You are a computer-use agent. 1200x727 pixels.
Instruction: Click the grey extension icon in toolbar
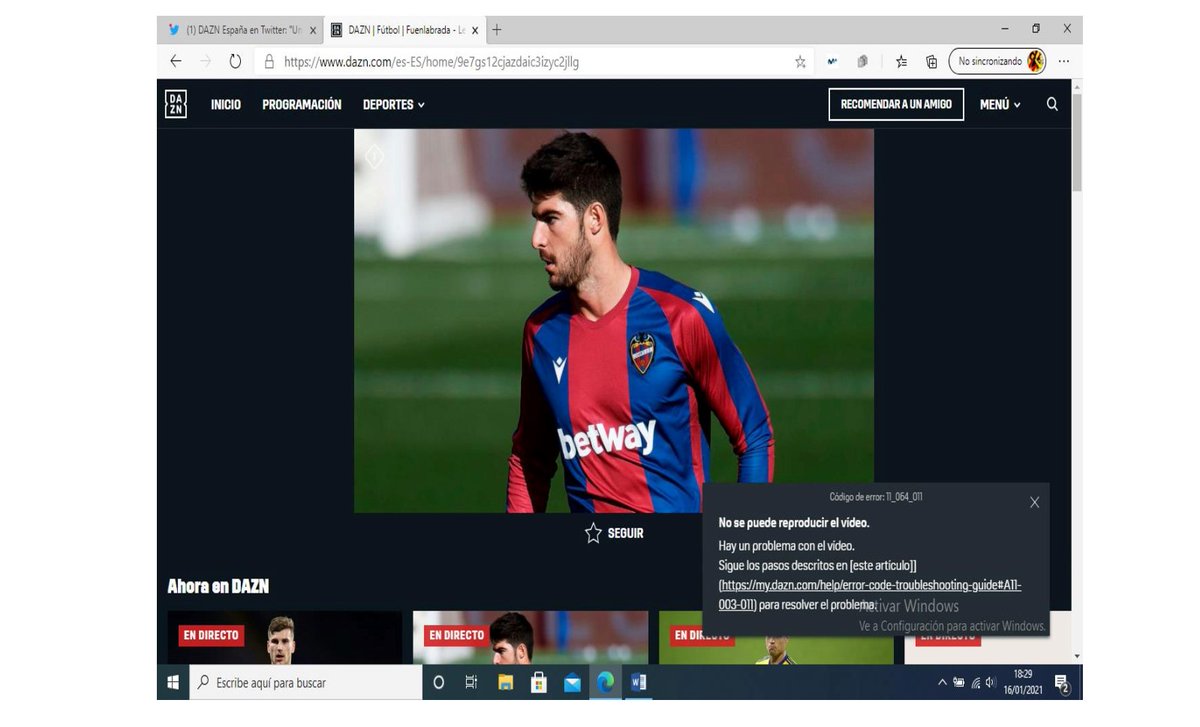click(862, 62)
